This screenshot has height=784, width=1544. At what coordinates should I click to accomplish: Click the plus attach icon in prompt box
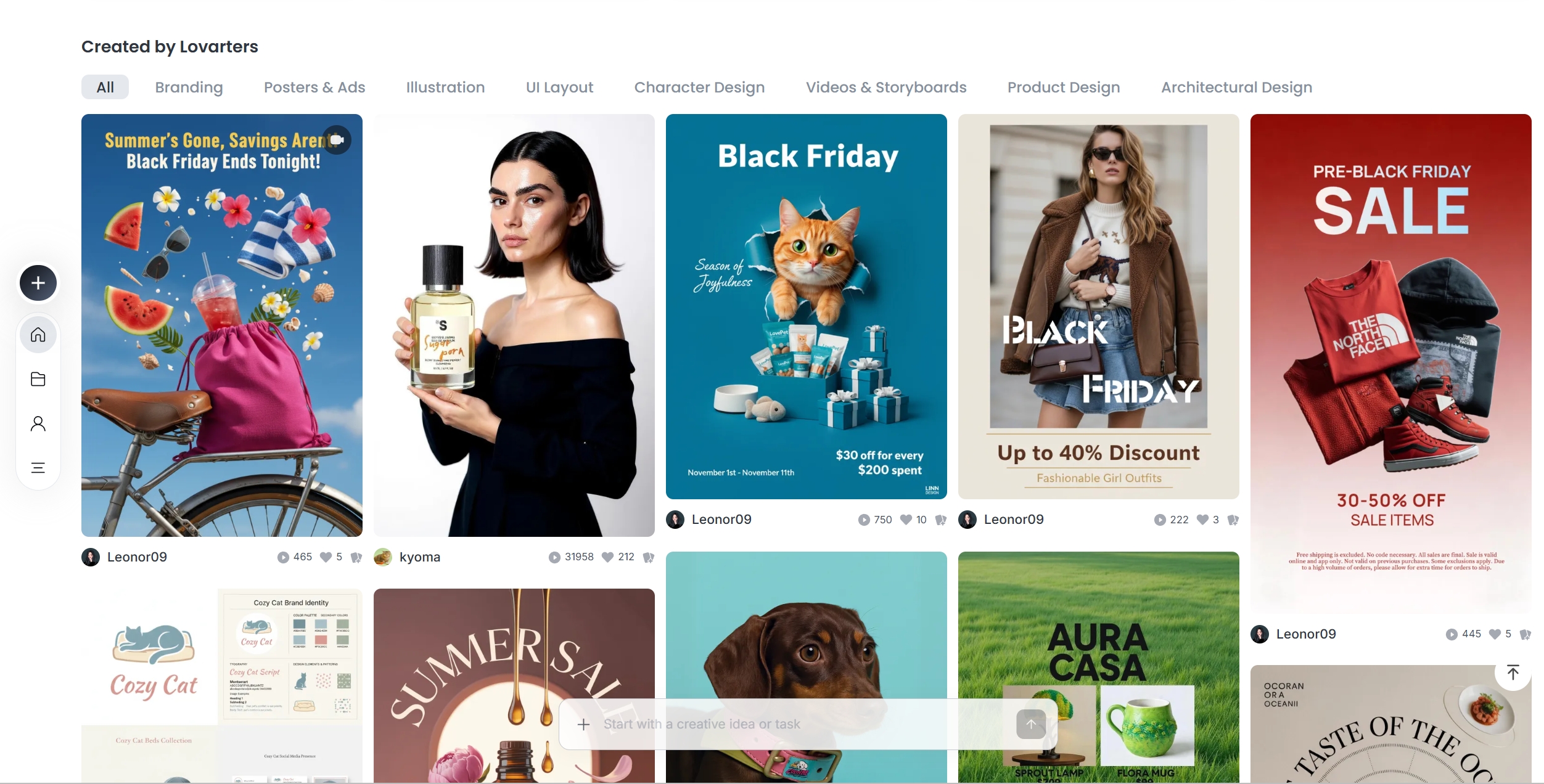click(583, 724)
